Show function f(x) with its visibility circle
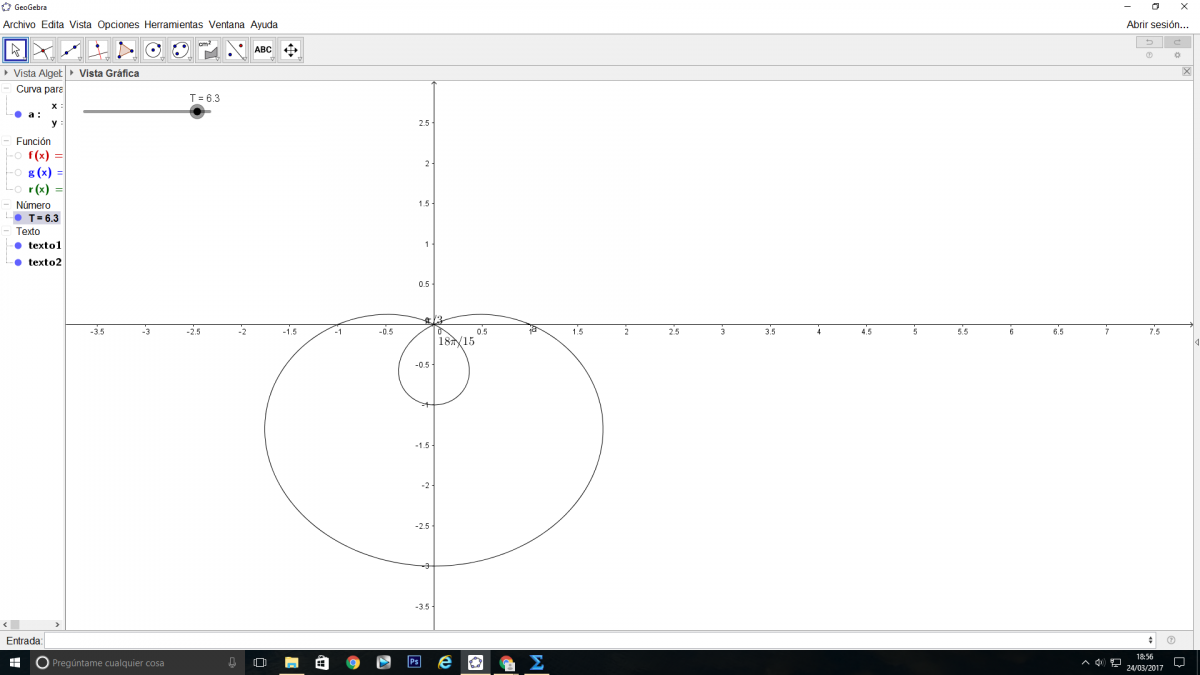Viewport: 1200px width, 675px height. coord(18,156)
